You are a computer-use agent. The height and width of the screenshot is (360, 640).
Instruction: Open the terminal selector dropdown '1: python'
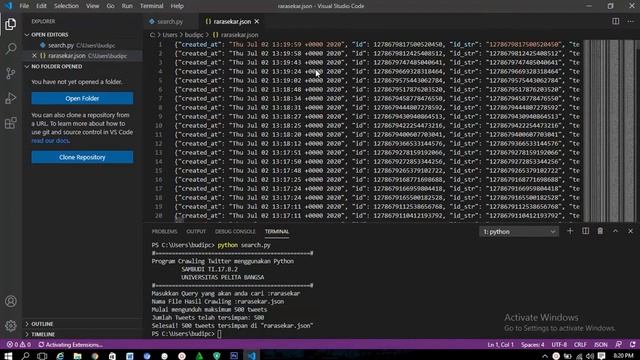click(518, 231)
